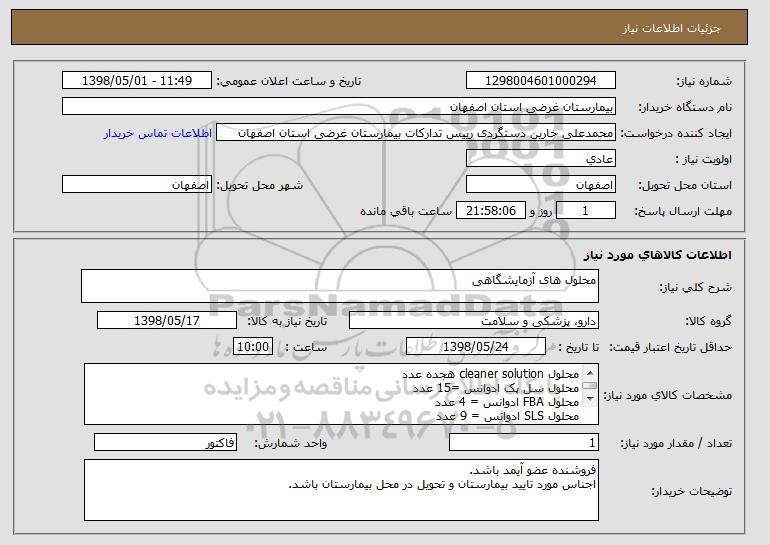Screen dimensions: 770x545
Task: Click the price validity date field 1398/05/24
Action: (476, 347)
